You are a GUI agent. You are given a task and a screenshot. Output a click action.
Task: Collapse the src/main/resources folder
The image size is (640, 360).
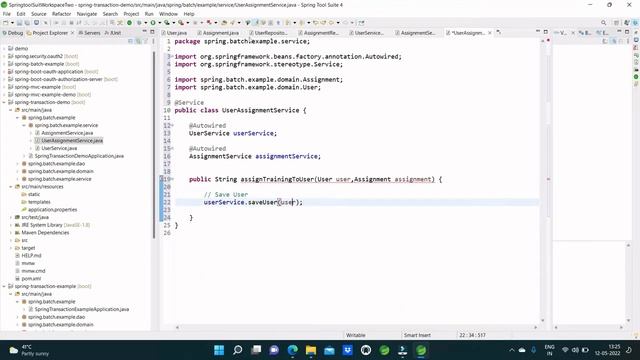pyautogui.click(x=11, y=187)
